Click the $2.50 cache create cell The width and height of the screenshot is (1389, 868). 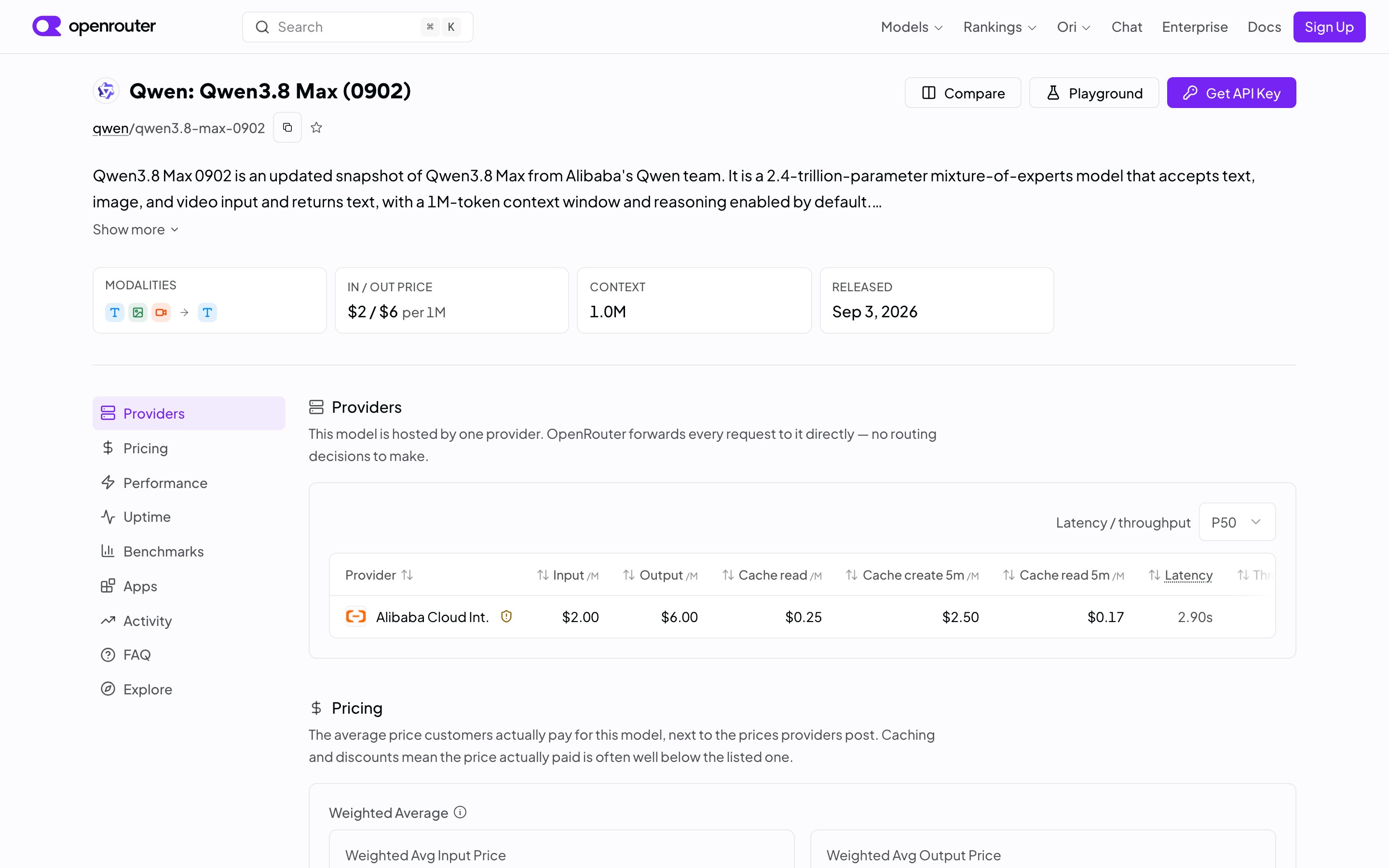[960, 617]
